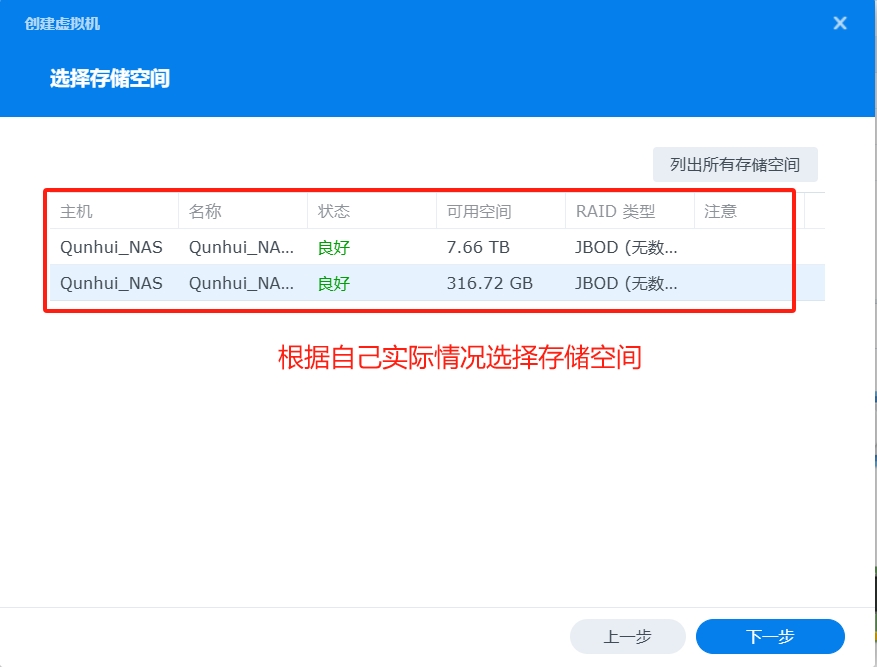Click Qunhui_NAS host in the 316.72 GB row

tap(111, 283)
